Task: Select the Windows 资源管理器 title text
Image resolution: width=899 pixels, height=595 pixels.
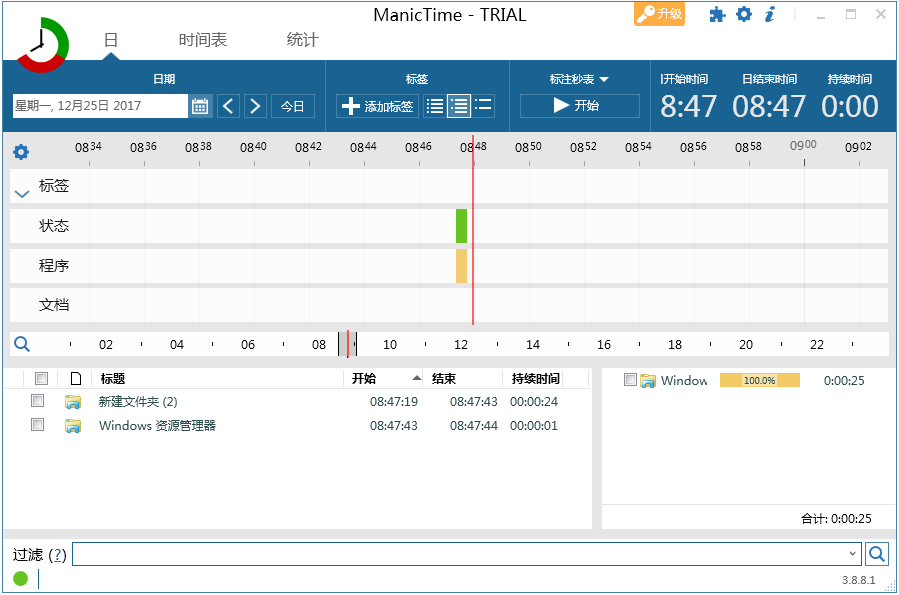Action: (x=157, y=426)
